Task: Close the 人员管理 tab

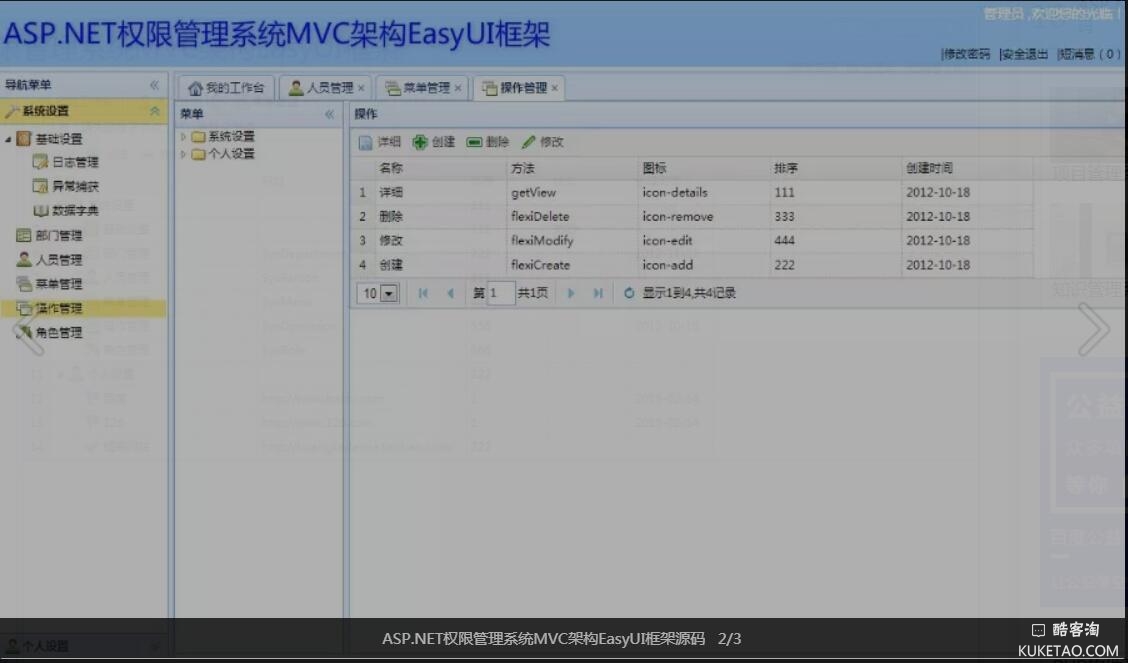Action: click(x=361, y=88)
